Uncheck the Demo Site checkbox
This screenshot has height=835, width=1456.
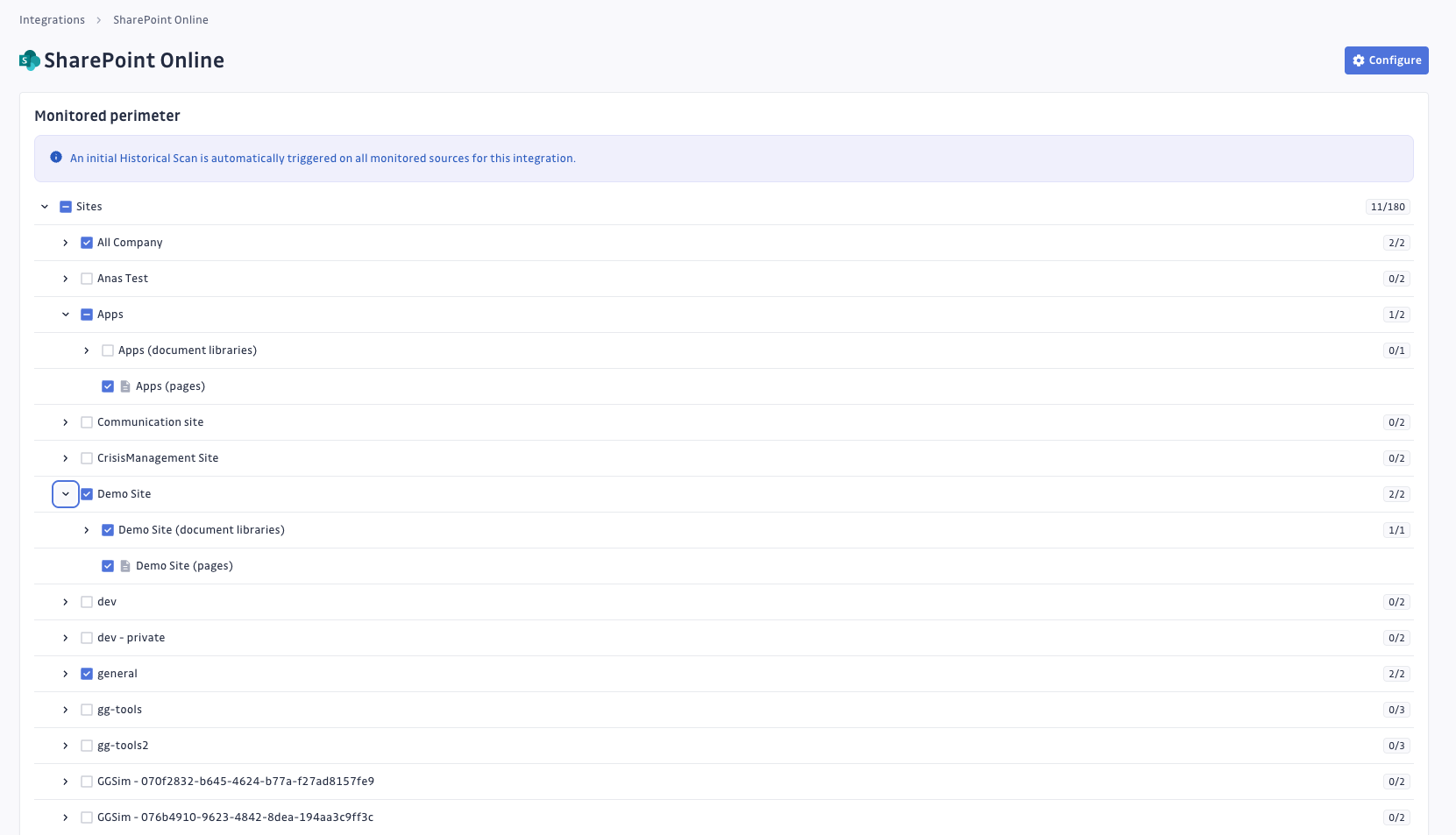tap(87, 494)
